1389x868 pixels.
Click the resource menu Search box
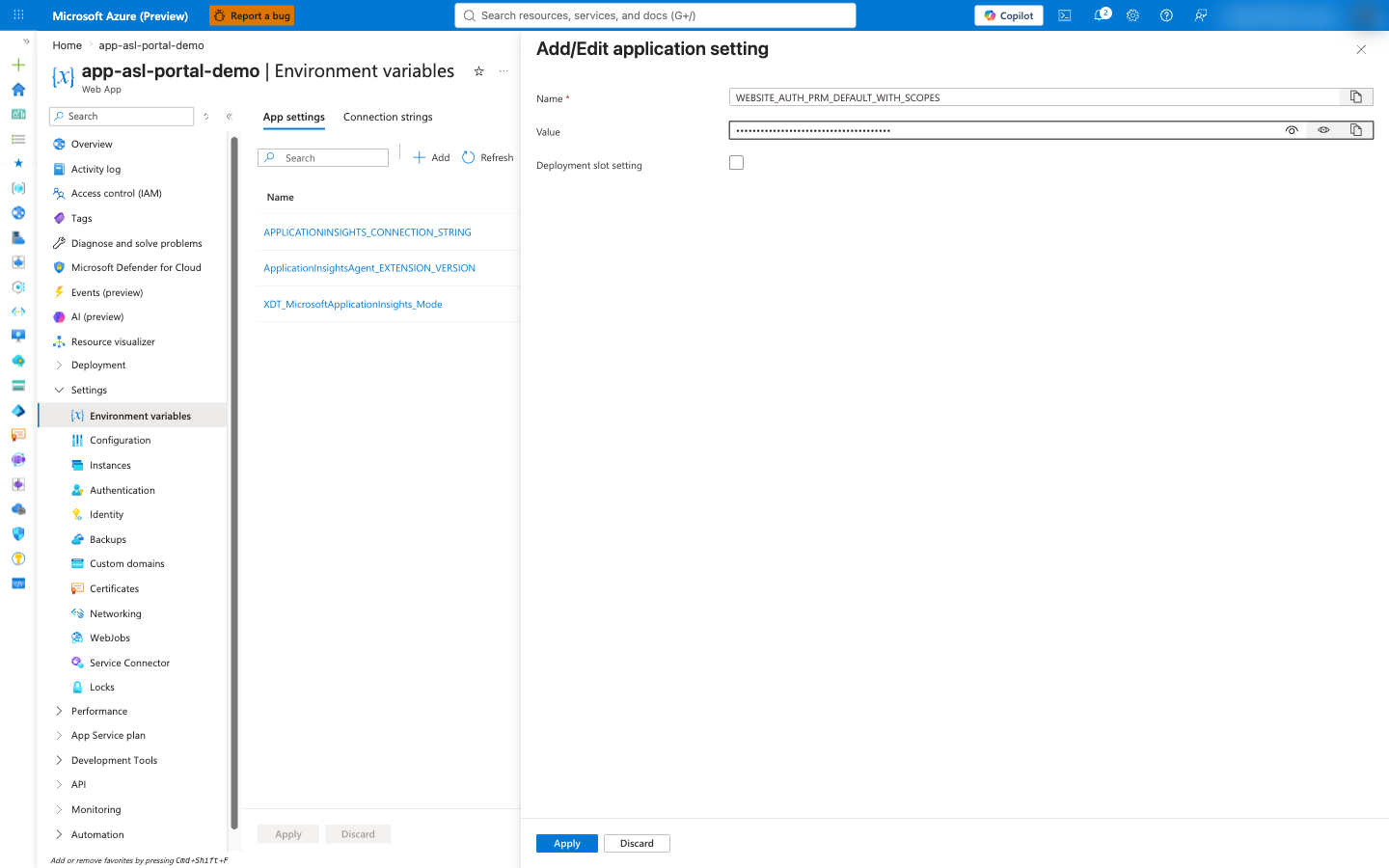coord(122,117)
